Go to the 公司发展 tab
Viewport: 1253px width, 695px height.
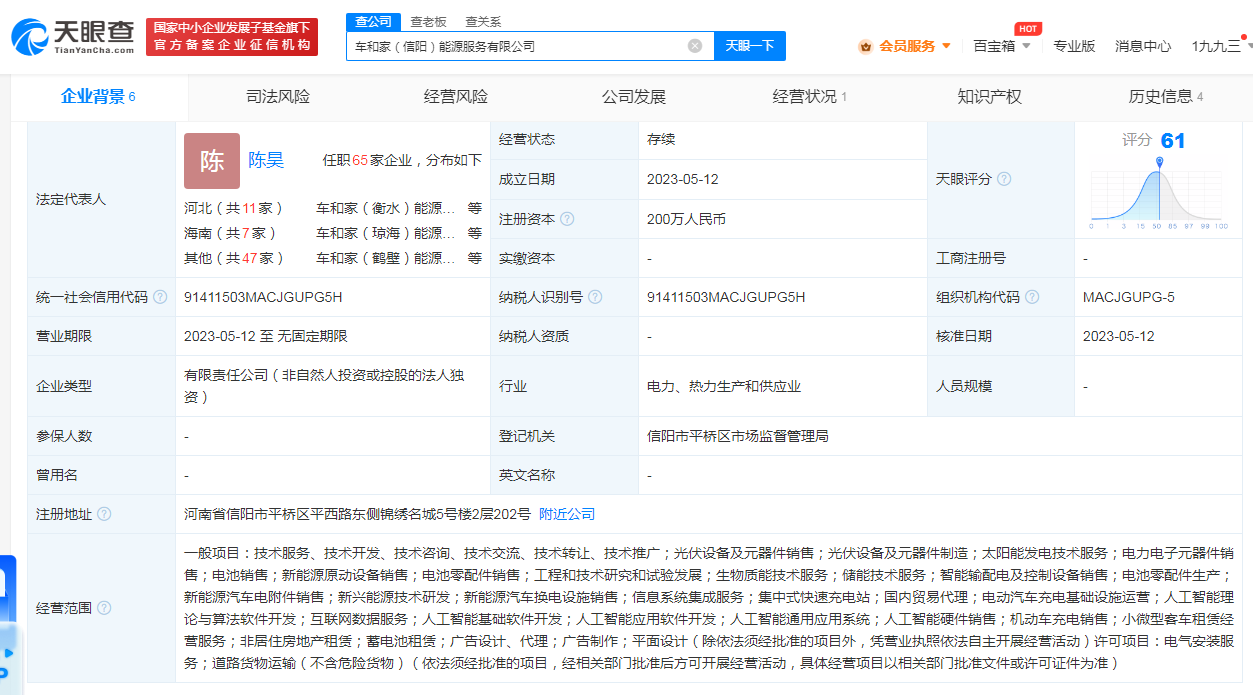point(634,97)
